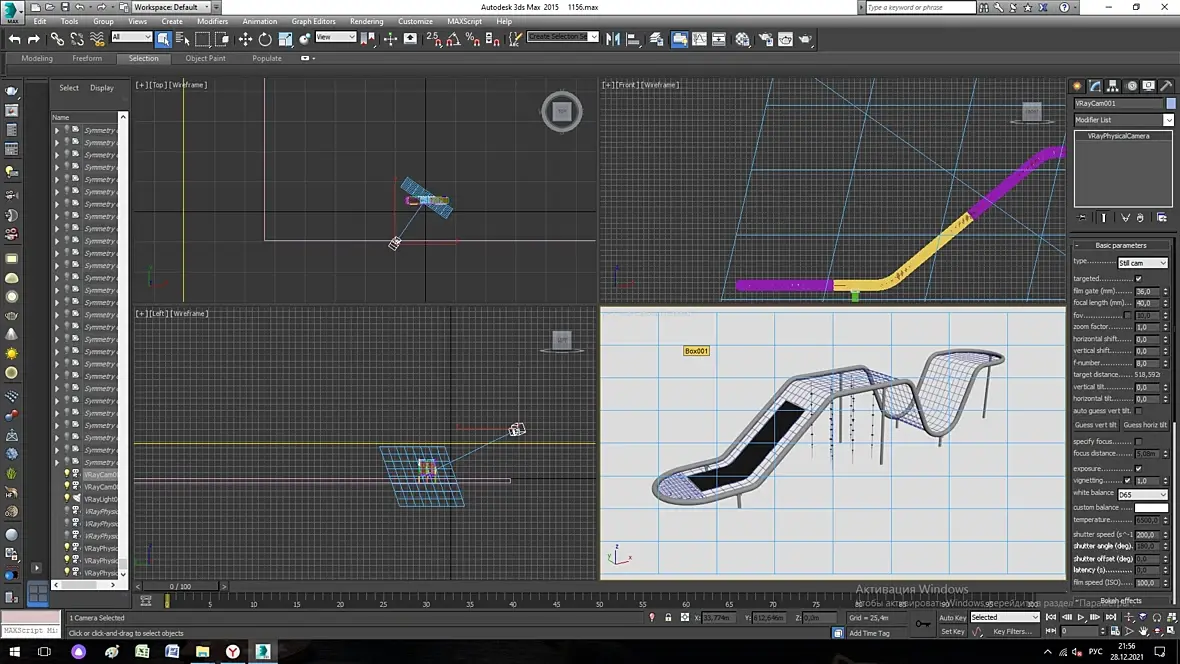Open the Rendering menu

366,21
